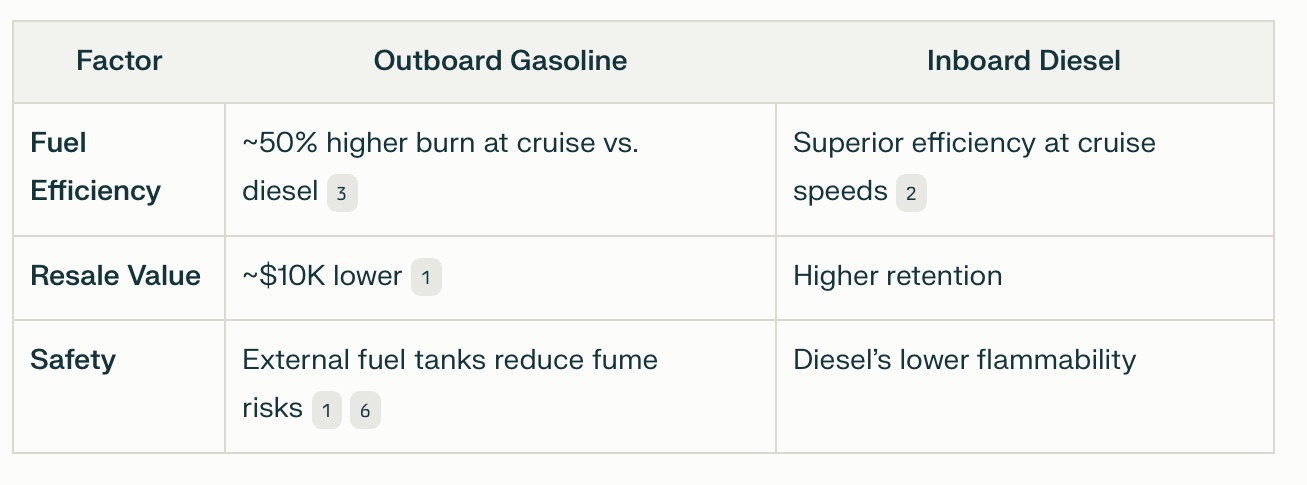Open citation 6 in the Safety row
The height and width of the screenshot is (485, 1307).
[x=365, y=410]
